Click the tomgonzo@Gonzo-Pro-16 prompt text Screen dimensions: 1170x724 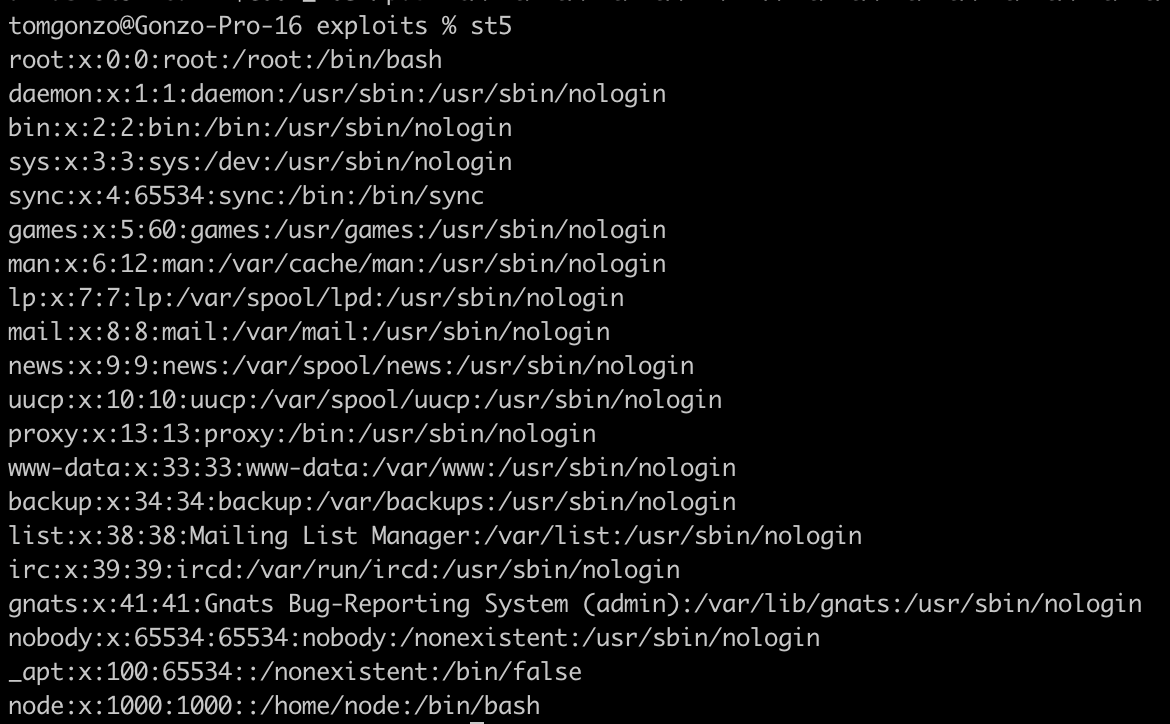coord(155,26)
